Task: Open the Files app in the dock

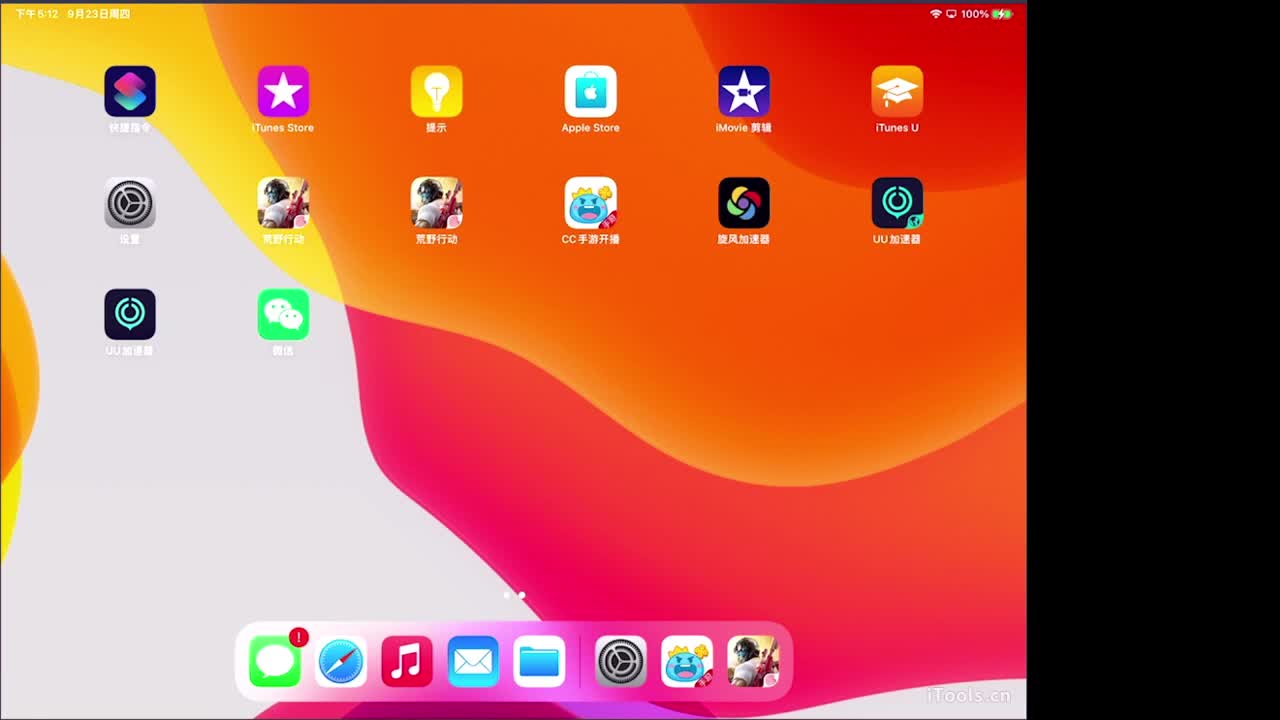Action: [x=539, y=662]
